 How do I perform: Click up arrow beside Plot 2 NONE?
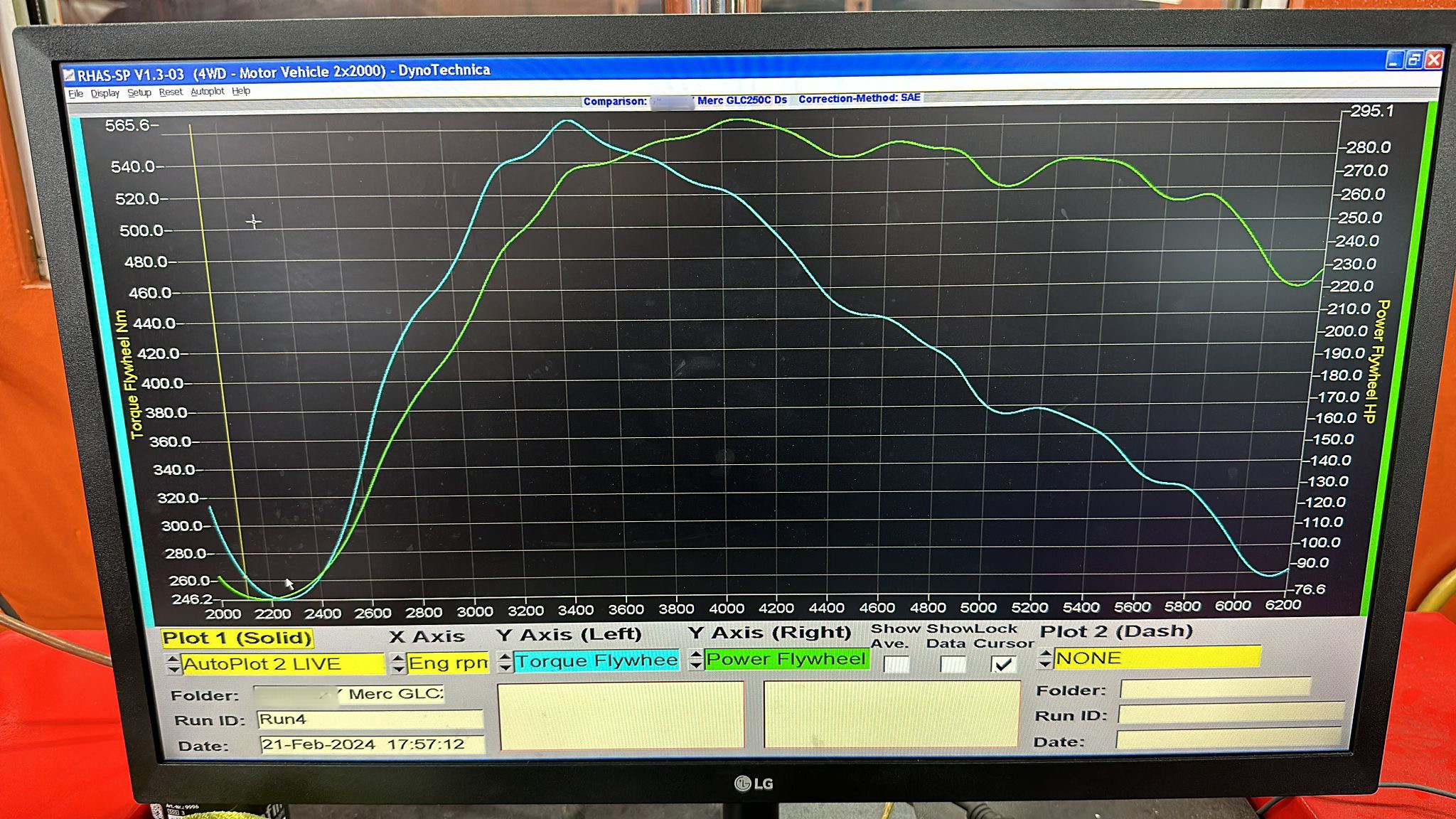click(x=1044, y=653)
